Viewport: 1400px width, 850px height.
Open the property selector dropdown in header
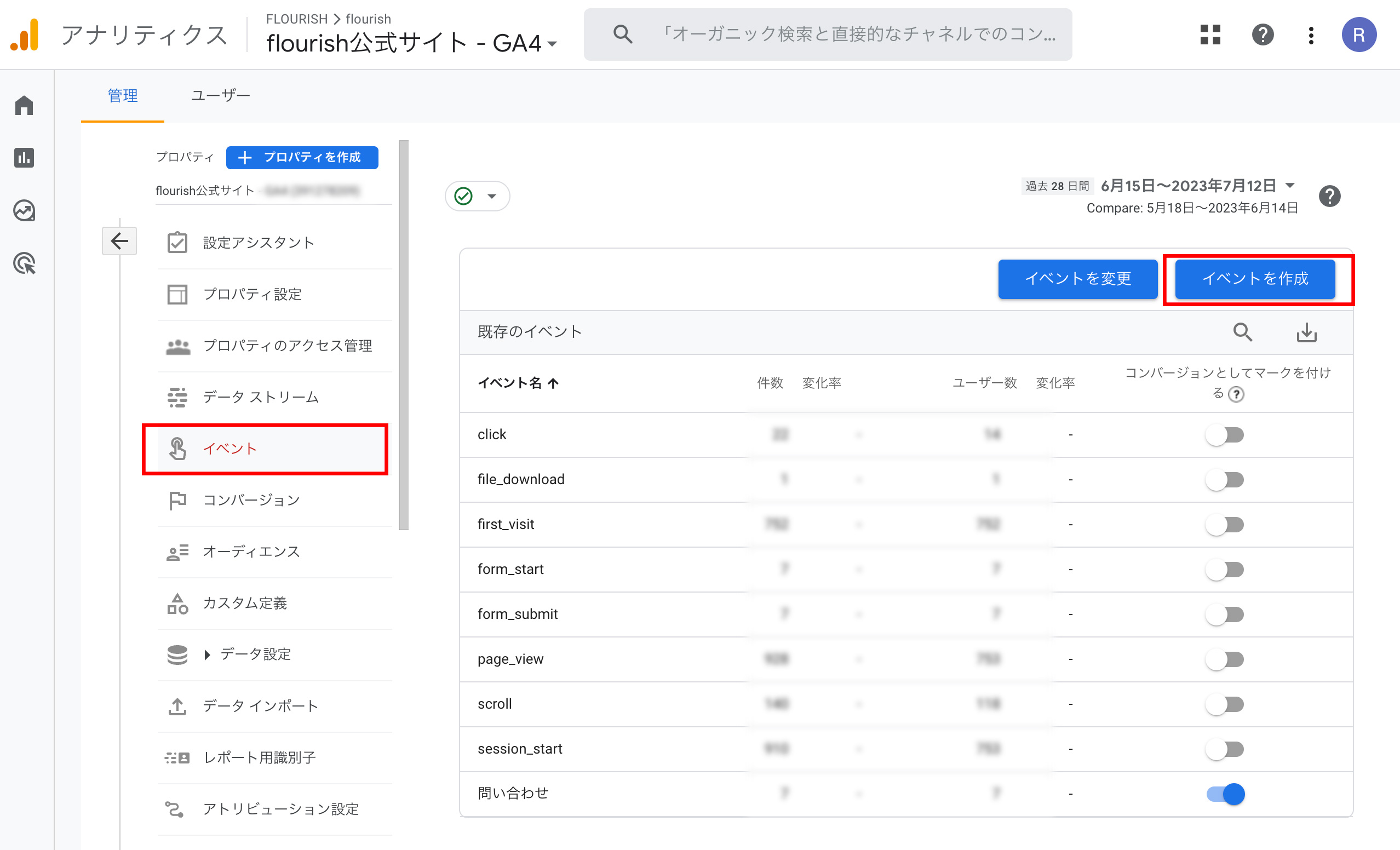click(x=411, y=43)
